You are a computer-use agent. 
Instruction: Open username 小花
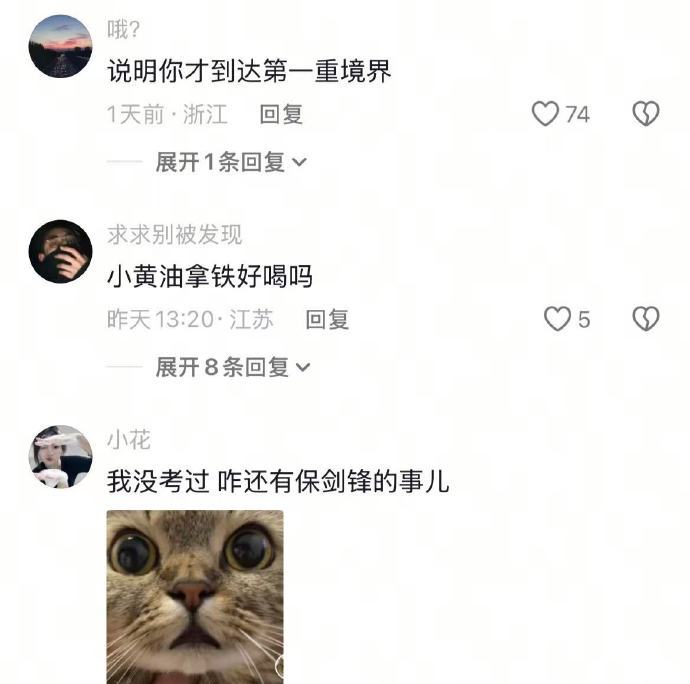pyautogui.click(x=129, y=439)
